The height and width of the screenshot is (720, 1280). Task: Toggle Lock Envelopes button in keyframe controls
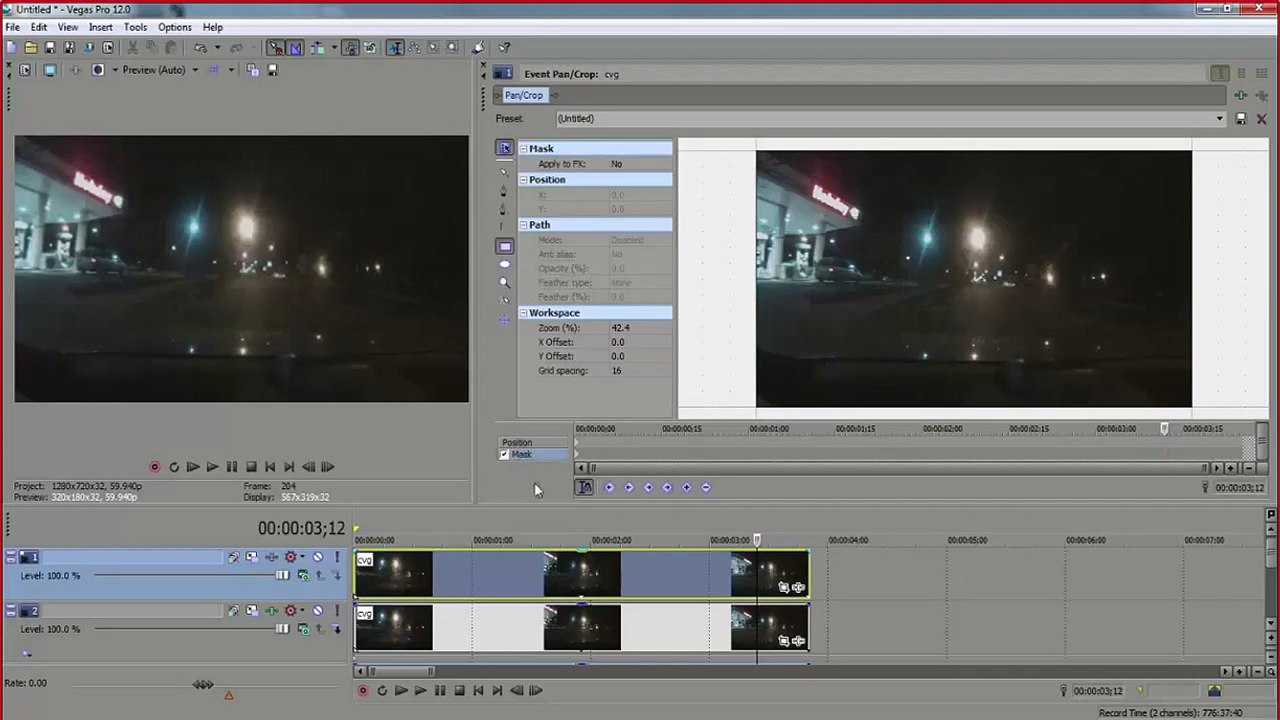584,487
